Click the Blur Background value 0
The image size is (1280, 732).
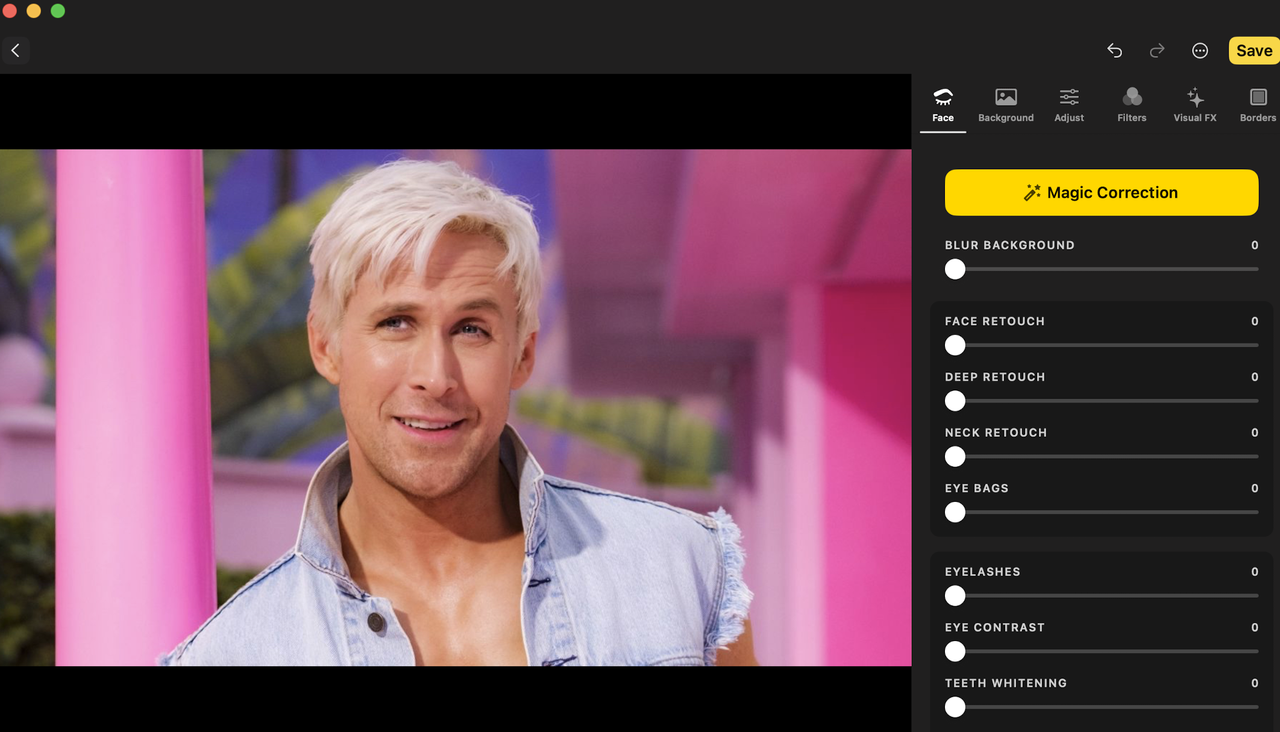(1254, 245)
